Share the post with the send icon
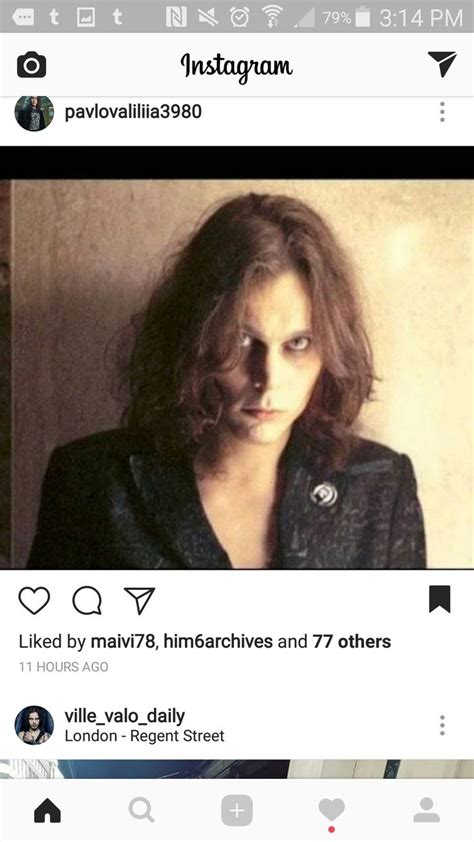This screenshot has width=474, height=842. point(140,600)
